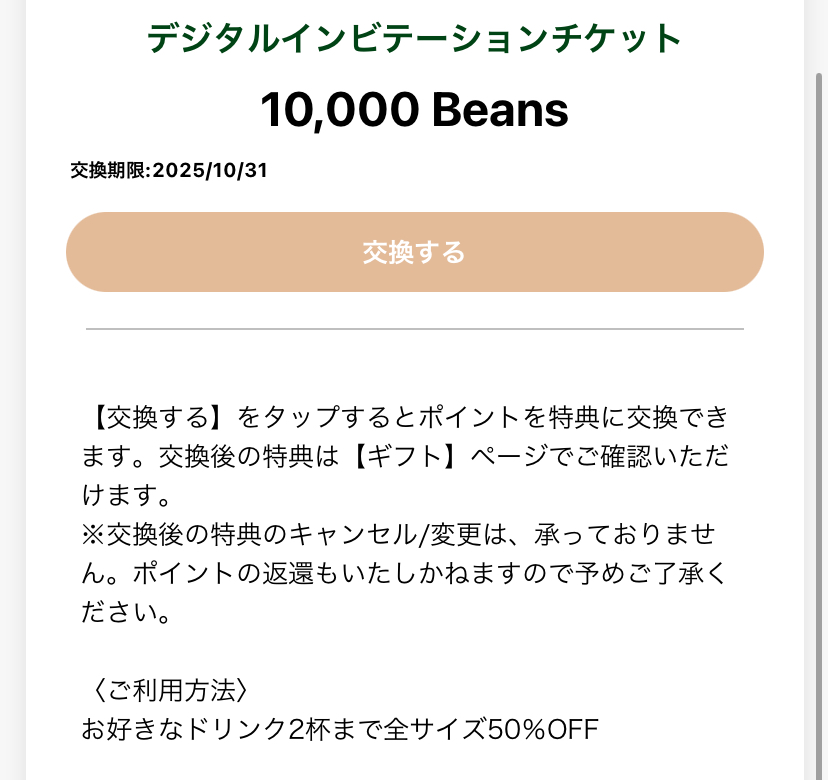828x780 pixels.
Task: Click the 交換期限 label
Action: 108,170
